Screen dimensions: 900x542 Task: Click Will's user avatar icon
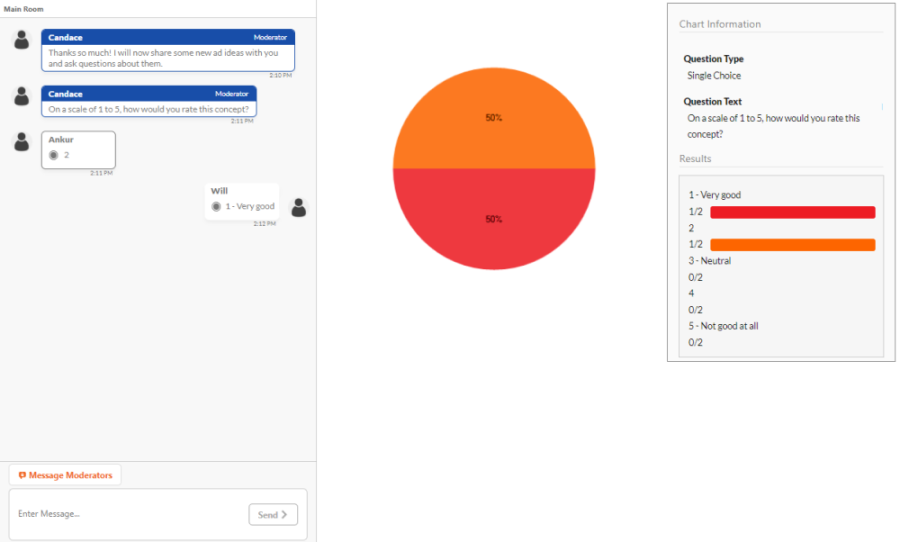(298, 207)
